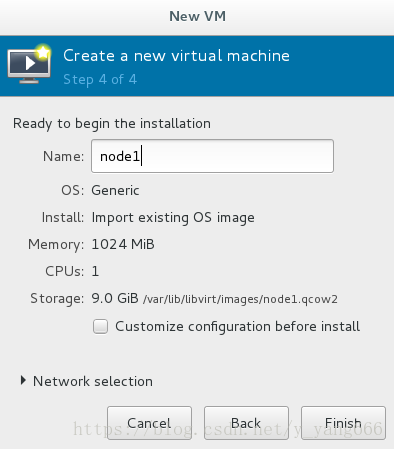This screenshot has height=449, width=394.
Task: Click the new virtual machine monitor icon
Action: click(x=29, y=64)
